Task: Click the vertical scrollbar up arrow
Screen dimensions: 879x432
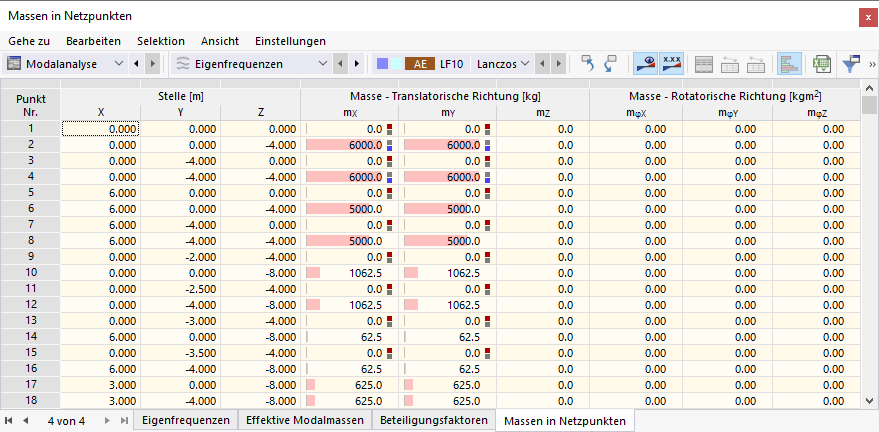Action: tap(869, 88)
